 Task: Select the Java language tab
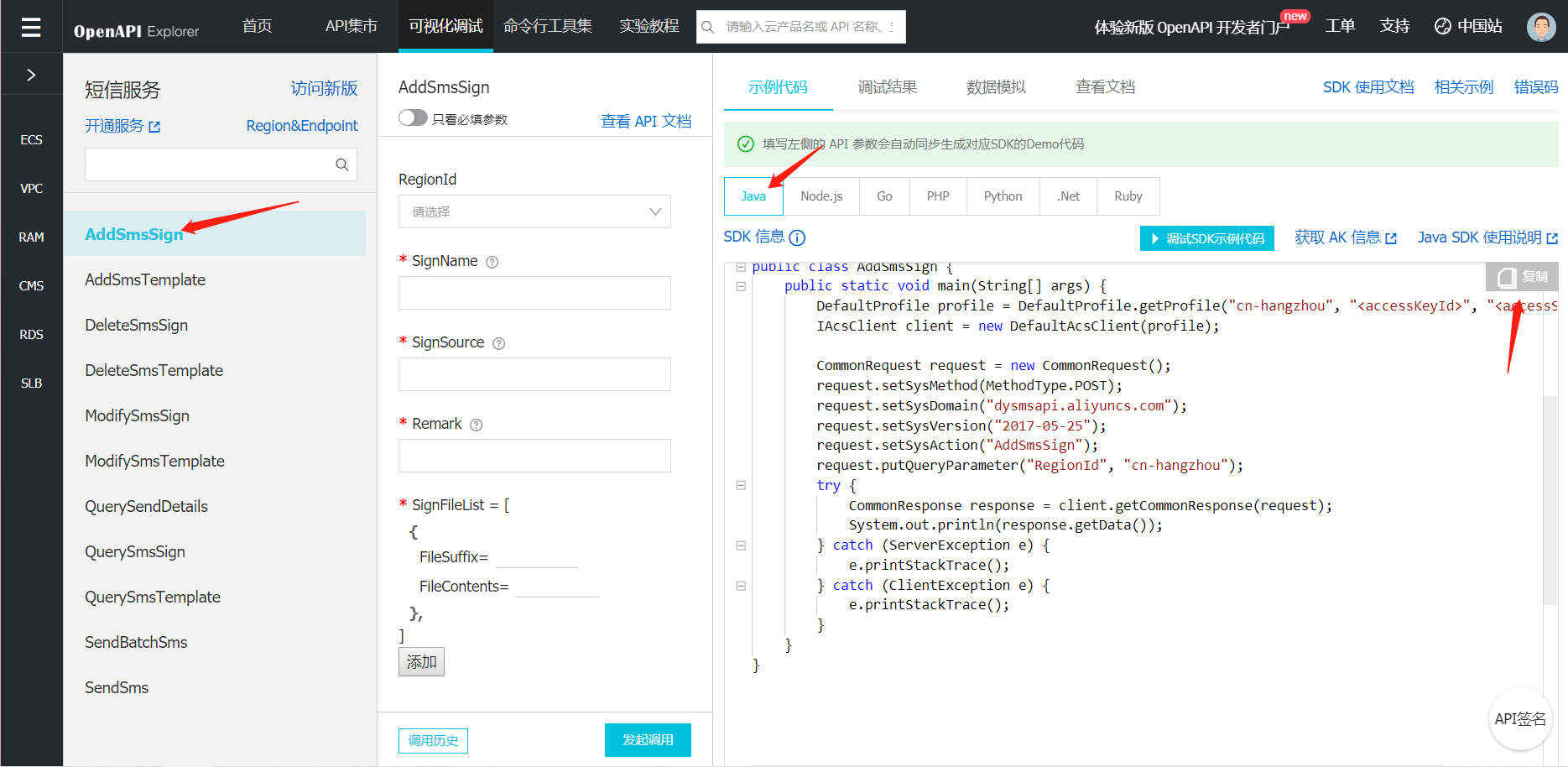point(753,196)
